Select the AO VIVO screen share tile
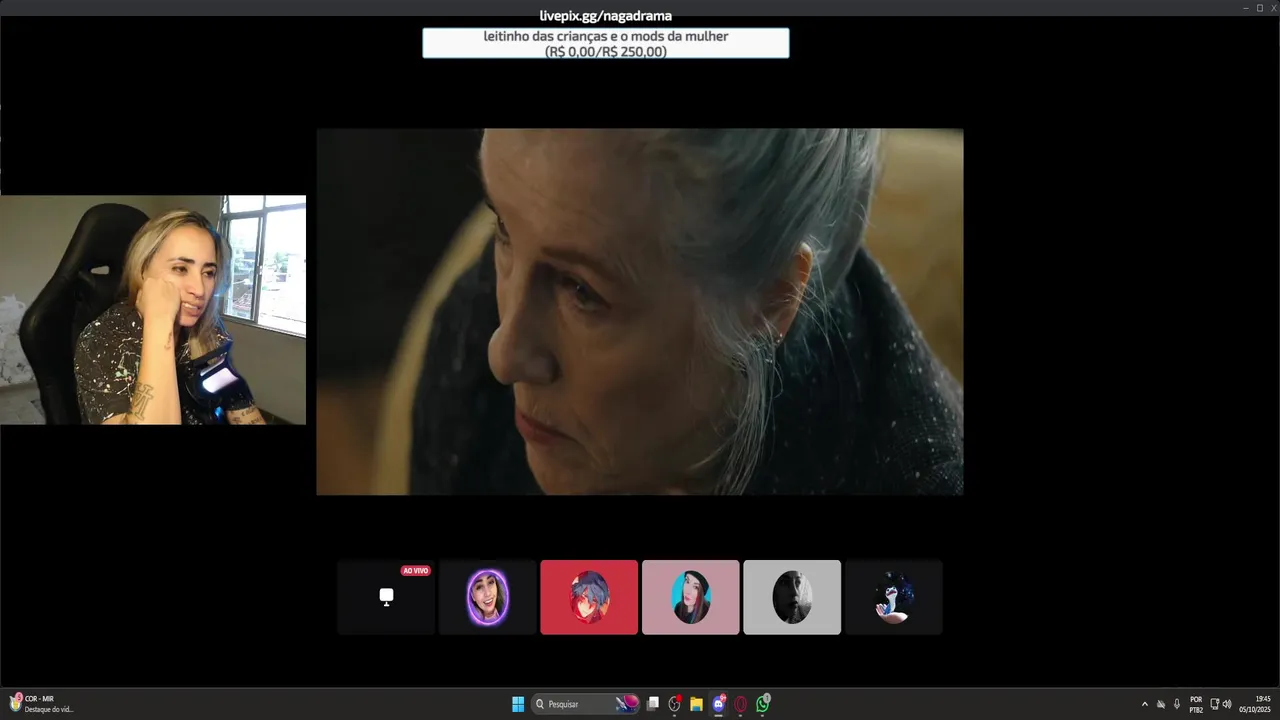This screenshot has height=720, width=1280. pos(386,597)
